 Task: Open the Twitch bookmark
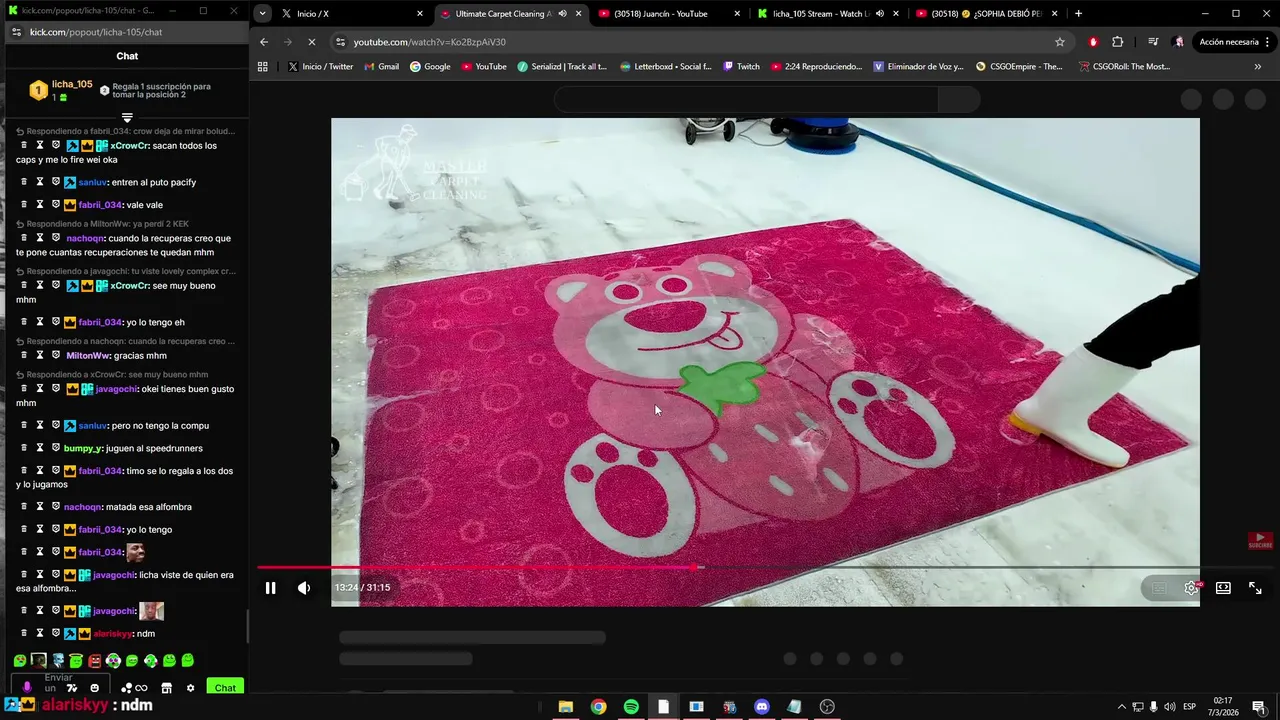pyautogui.click(x=741, y=67)
